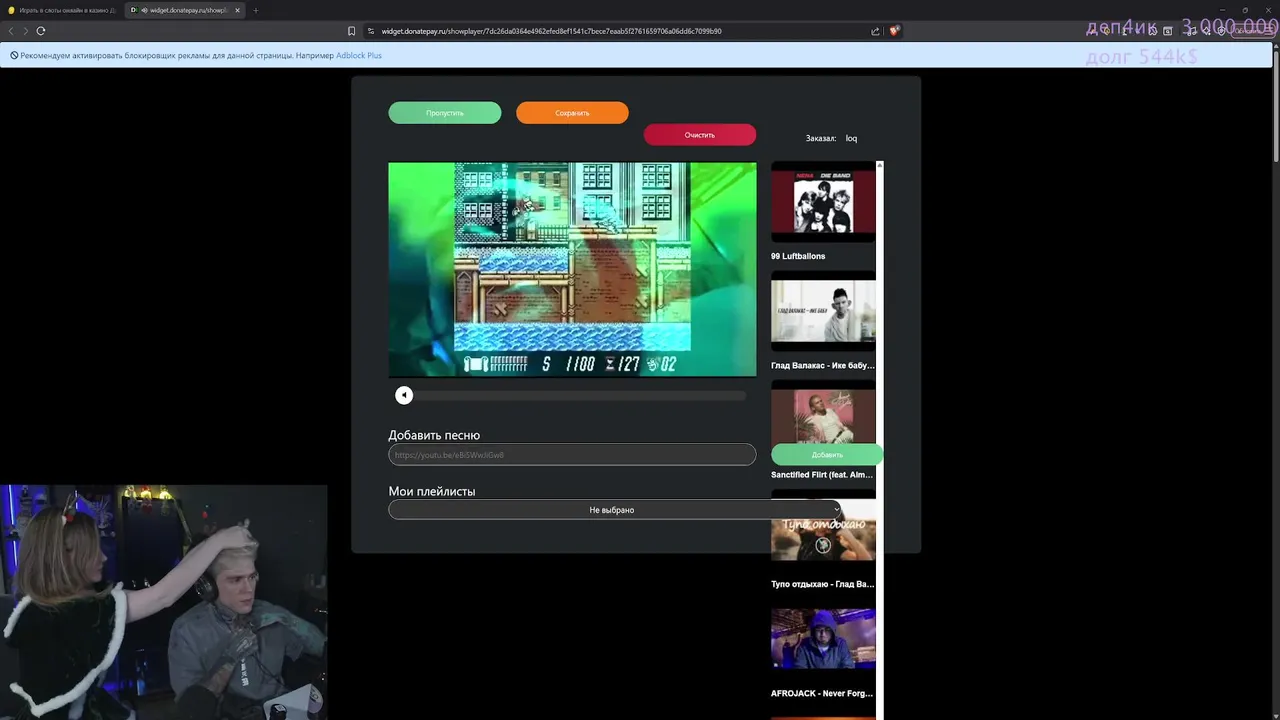Switch to the casino slots tab

click(62, 10)
